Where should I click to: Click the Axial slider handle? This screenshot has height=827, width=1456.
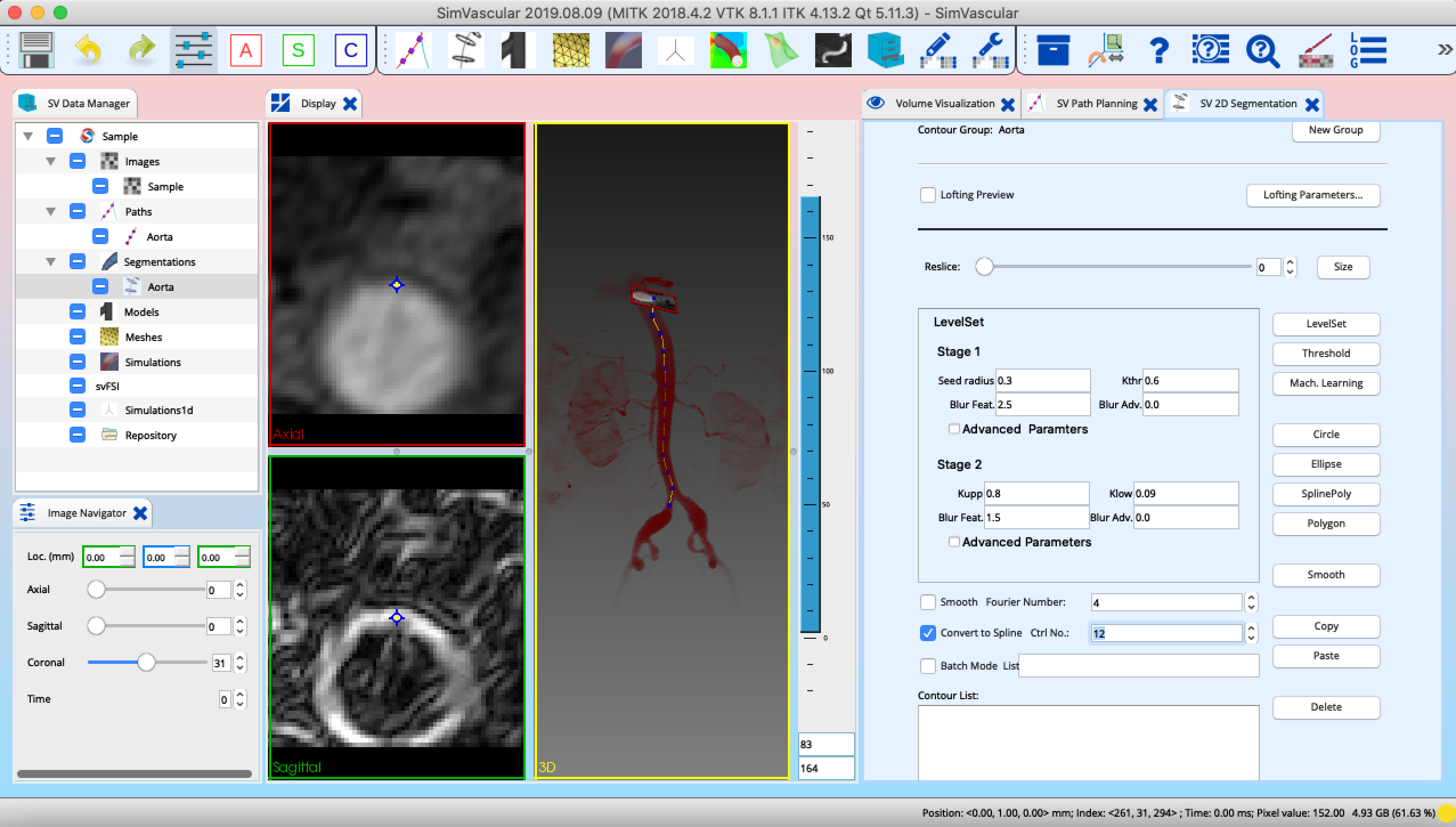[96, 589]
